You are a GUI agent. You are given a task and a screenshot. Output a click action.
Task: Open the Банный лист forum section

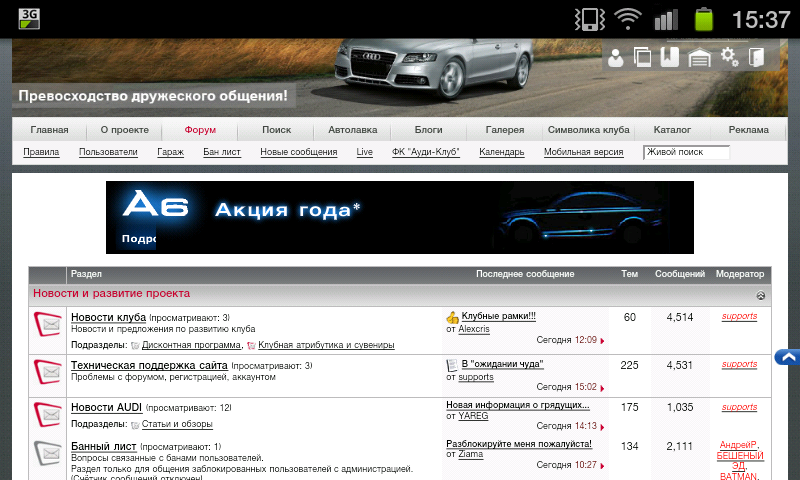click(104, 446)
